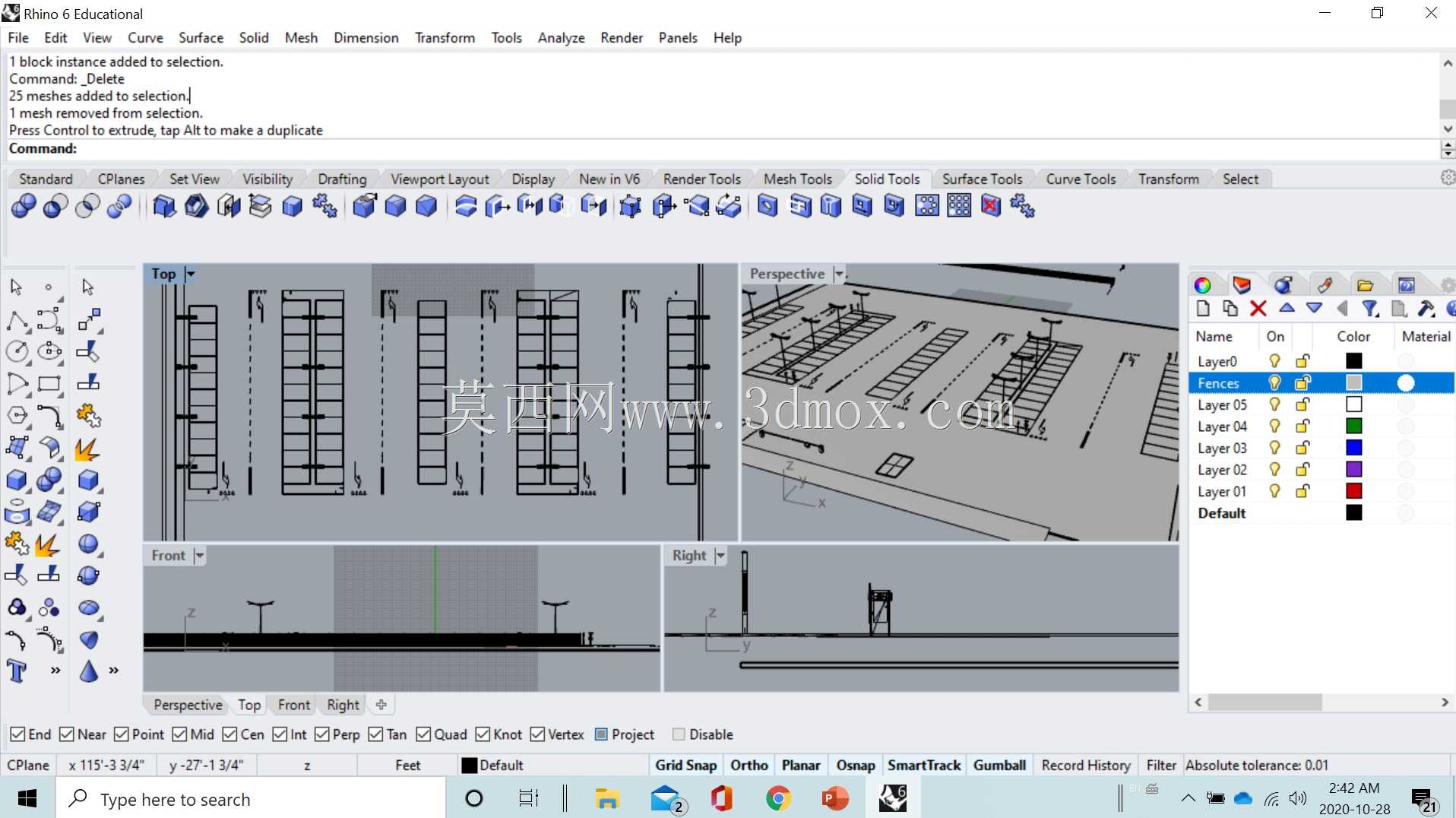Toggle Gumball in the status bar
The height and width of the screenshot is (818, 1456).
[999, 765]
